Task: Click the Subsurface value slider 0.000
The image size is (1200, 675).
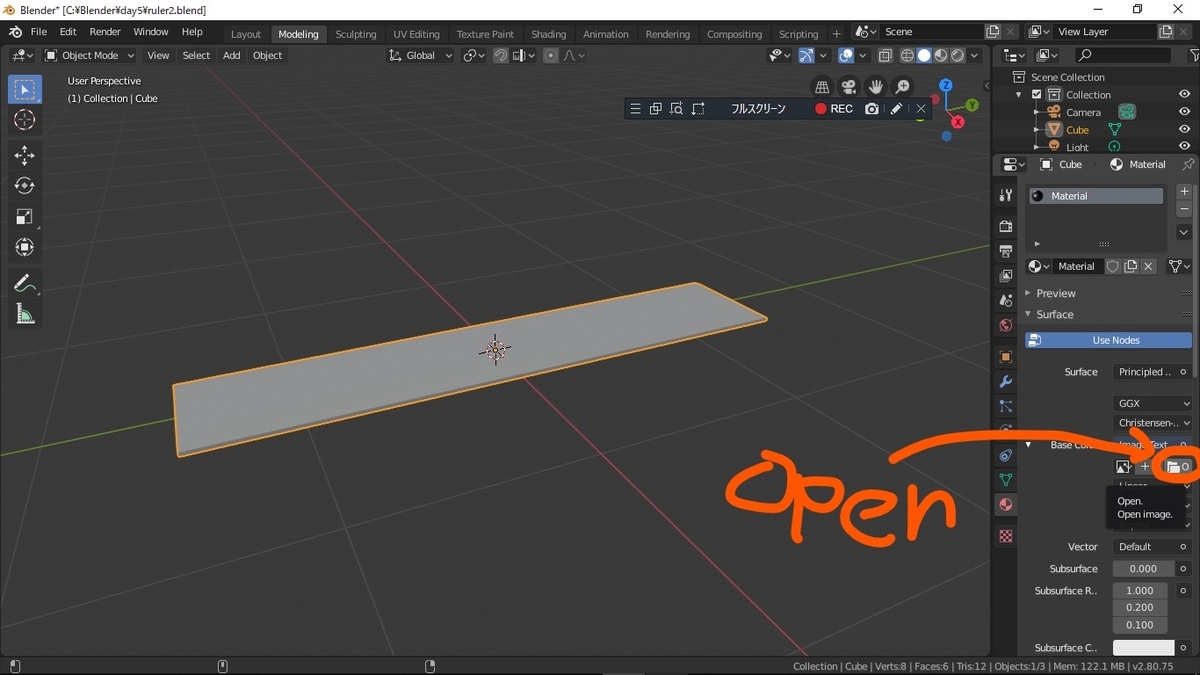Action: click(x=1143, y=569)
